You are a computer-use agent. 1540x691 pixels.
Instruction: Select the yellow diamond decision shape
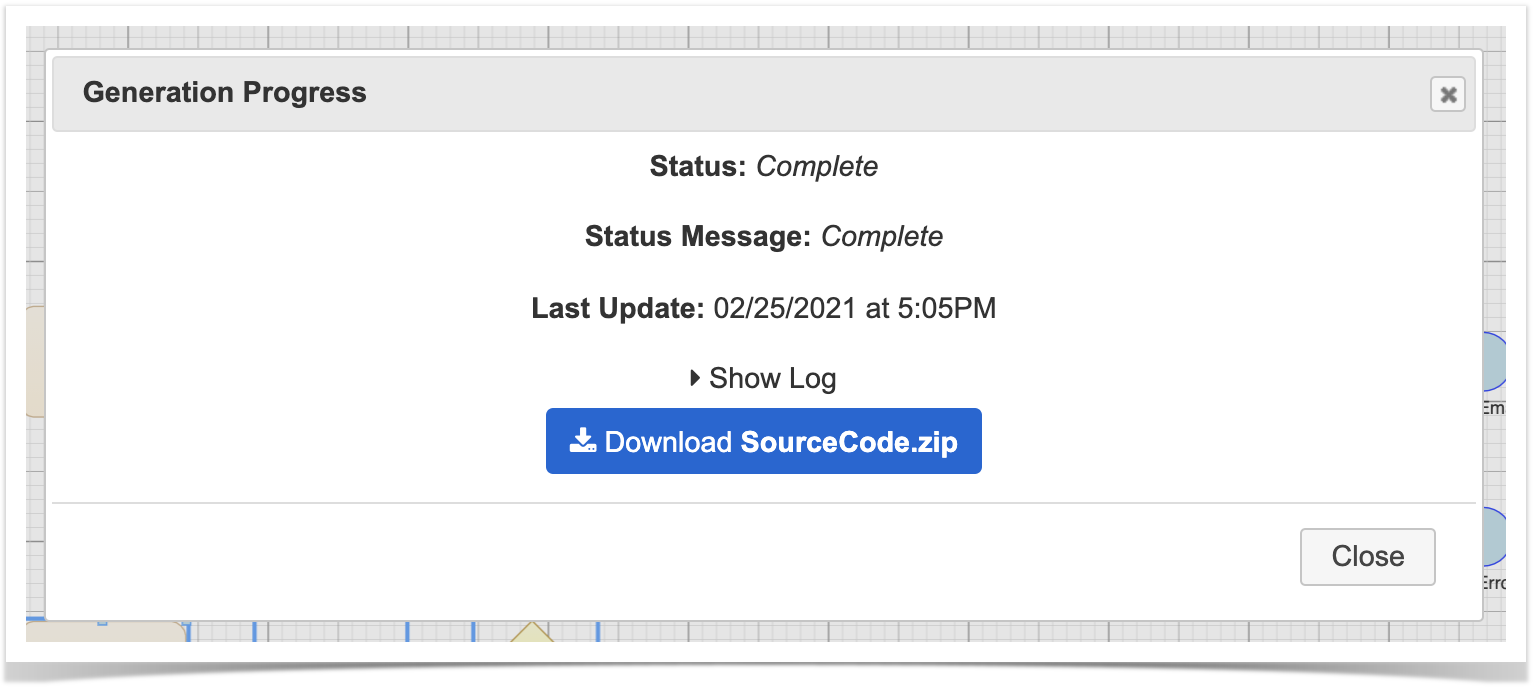pyautogui.click(x=532, y=632)
